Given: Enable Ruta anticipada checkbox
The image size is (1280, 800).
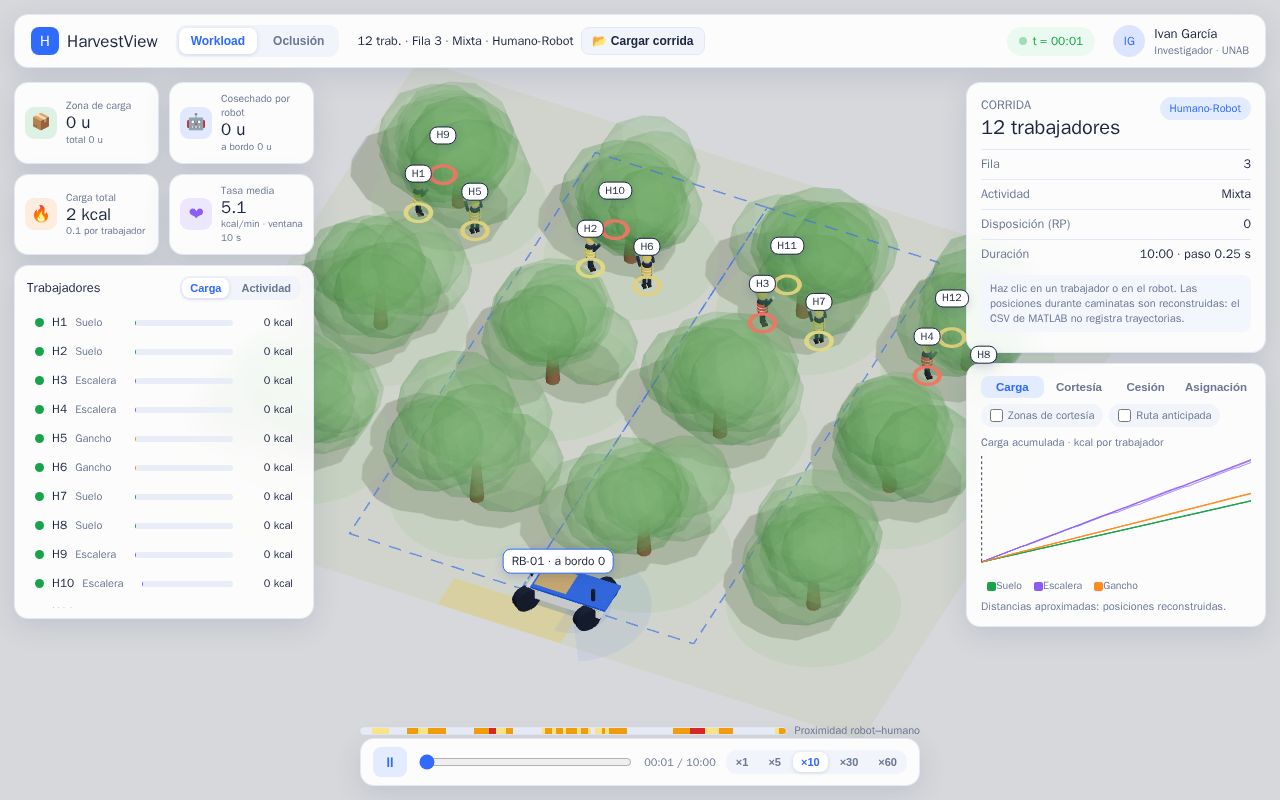Looking at the screenshot, I should click(x=1125, y=415).
